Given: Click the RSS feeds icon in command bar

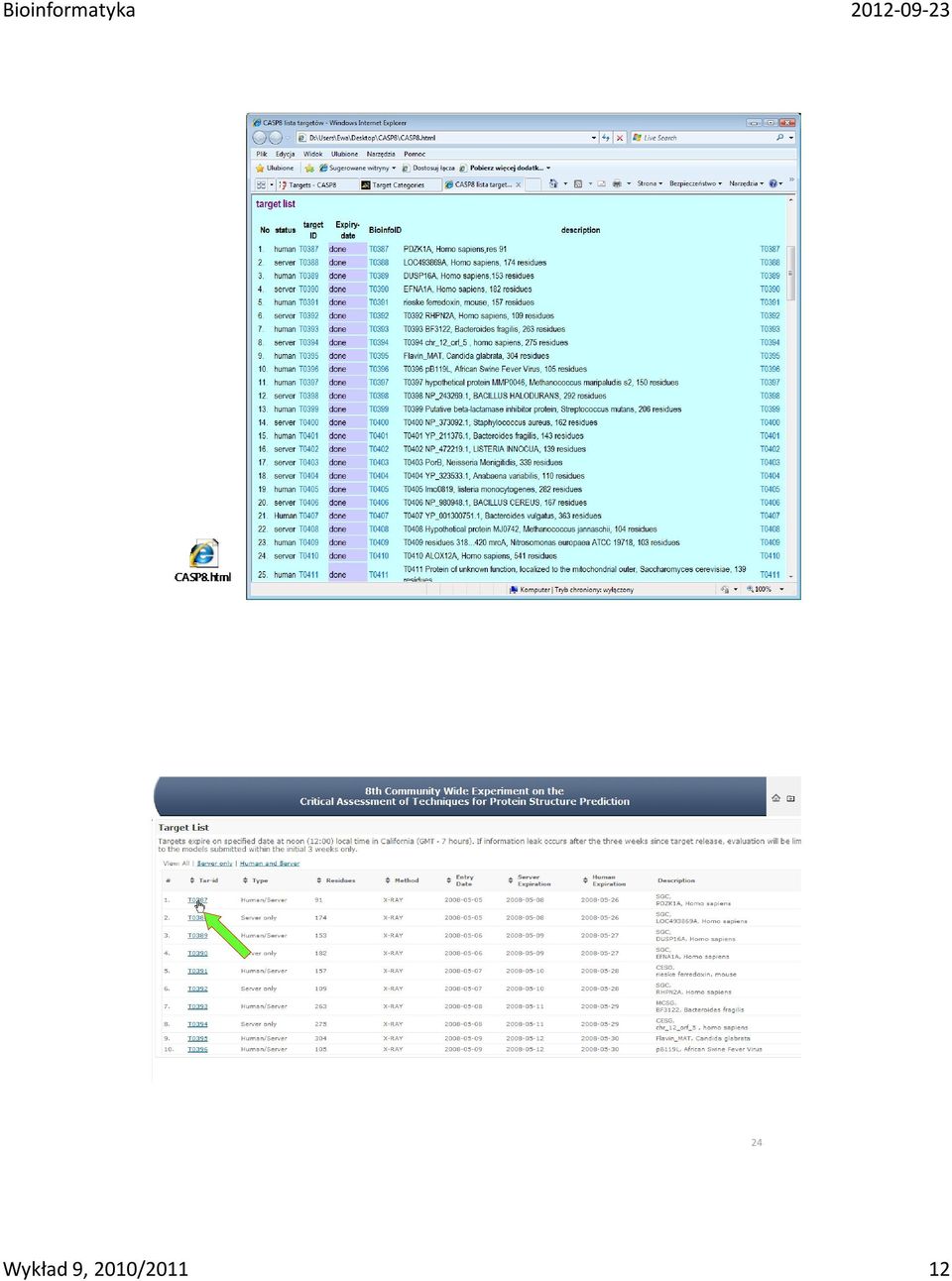Looking at the screenshot, I should (578, 183).
